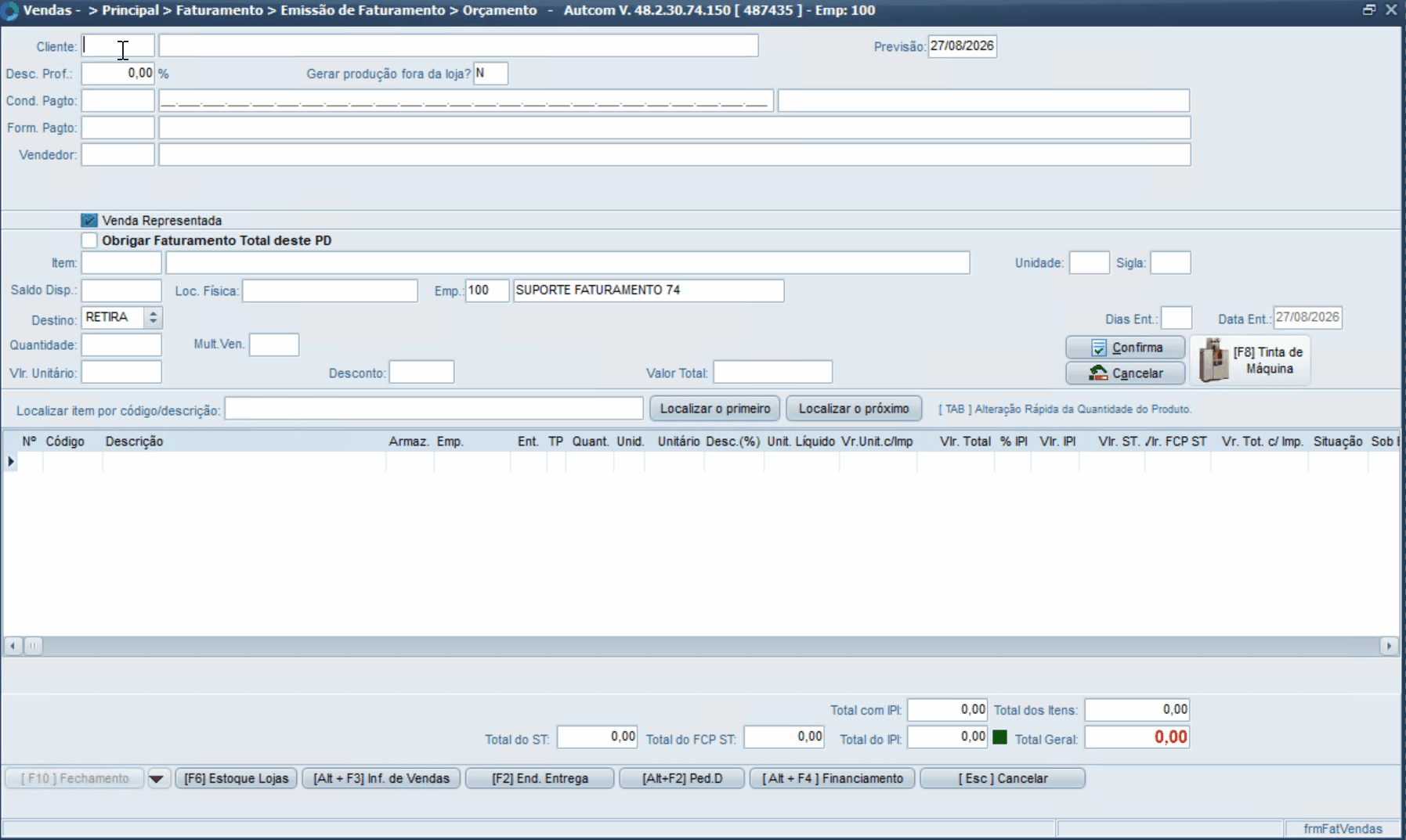Viewport: 1406px width, 840px height.
Task: Click the Total com IPI field
Action: (x=947, y=710)
